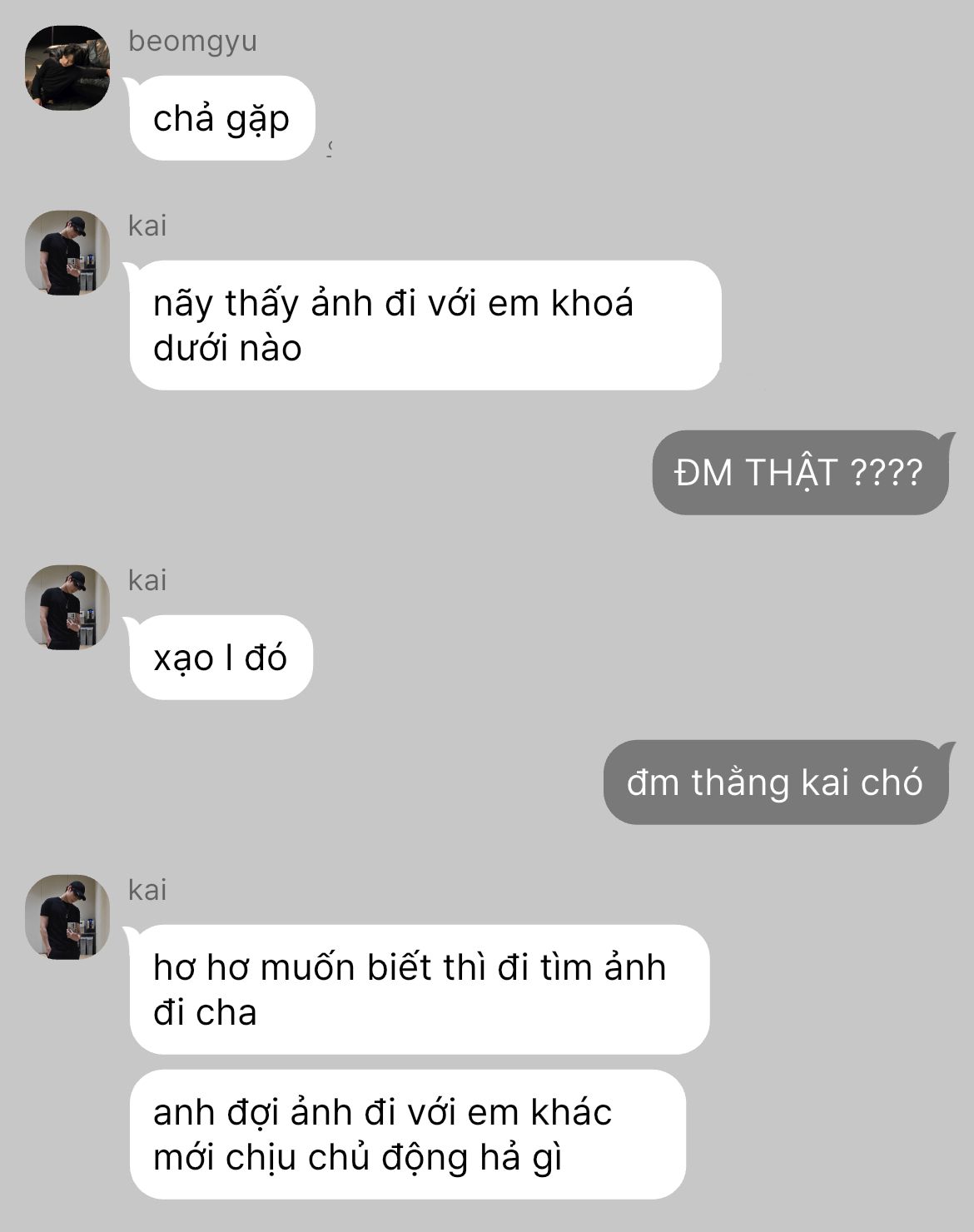Select the 'chả gặp' message bubble
Image resolution: width=974 pixels, height=1232 pixels.
(221, 118)
